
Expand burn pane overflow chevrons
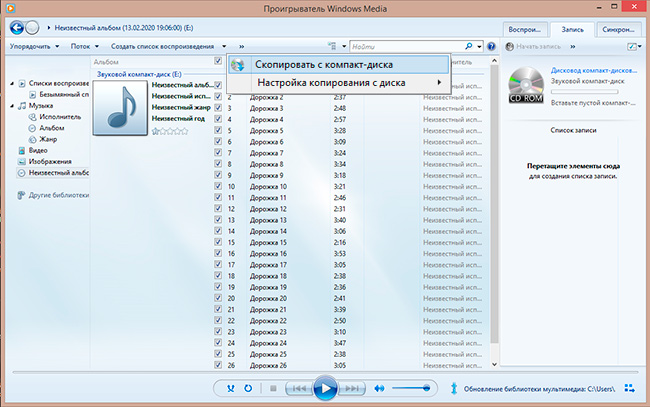[x=572, y=46]
